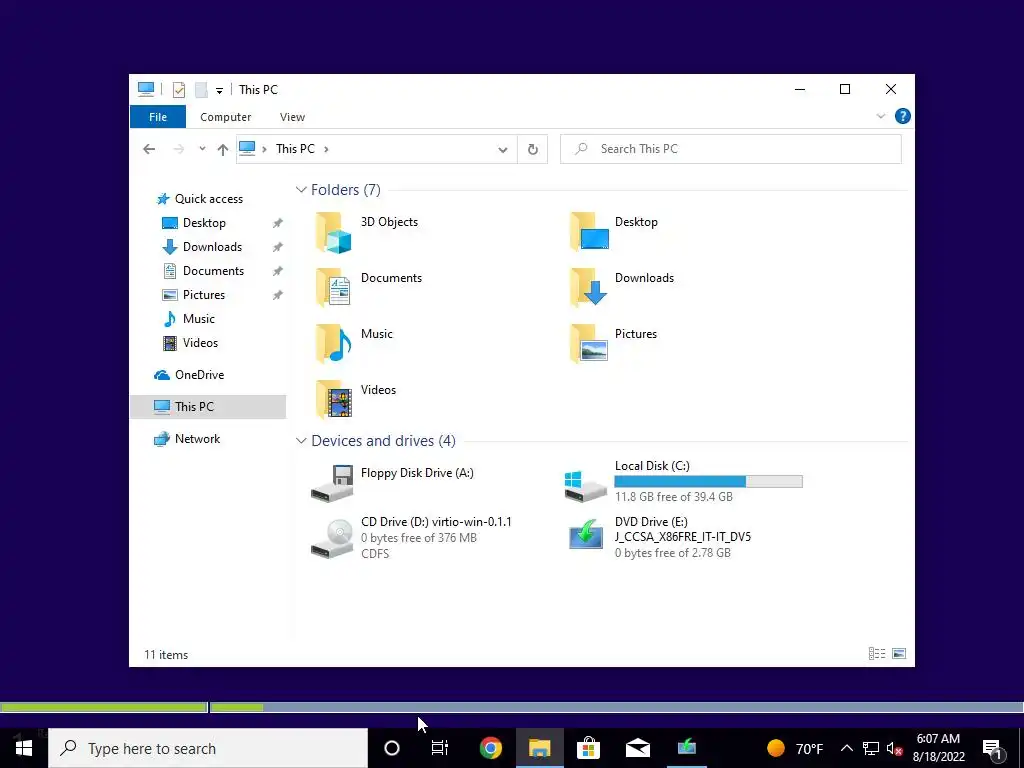Viewport: 1024px width, 768px height.
Task: Click the breadcrumb arrow before This PC
Action: tap(264, 149)
